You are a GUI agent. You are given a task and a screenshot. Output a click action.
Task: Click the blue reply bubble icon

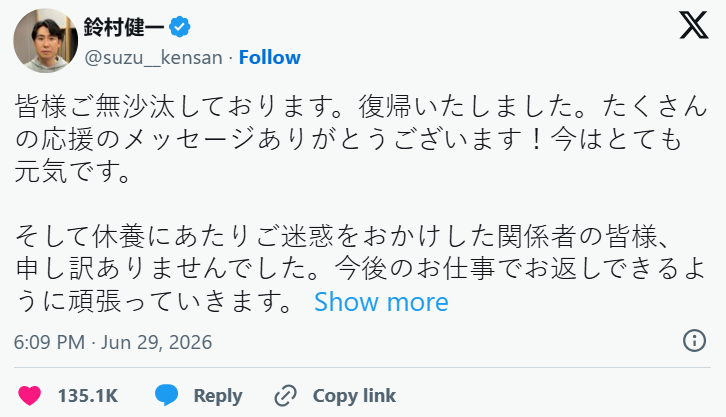click(x=166, y=395)
